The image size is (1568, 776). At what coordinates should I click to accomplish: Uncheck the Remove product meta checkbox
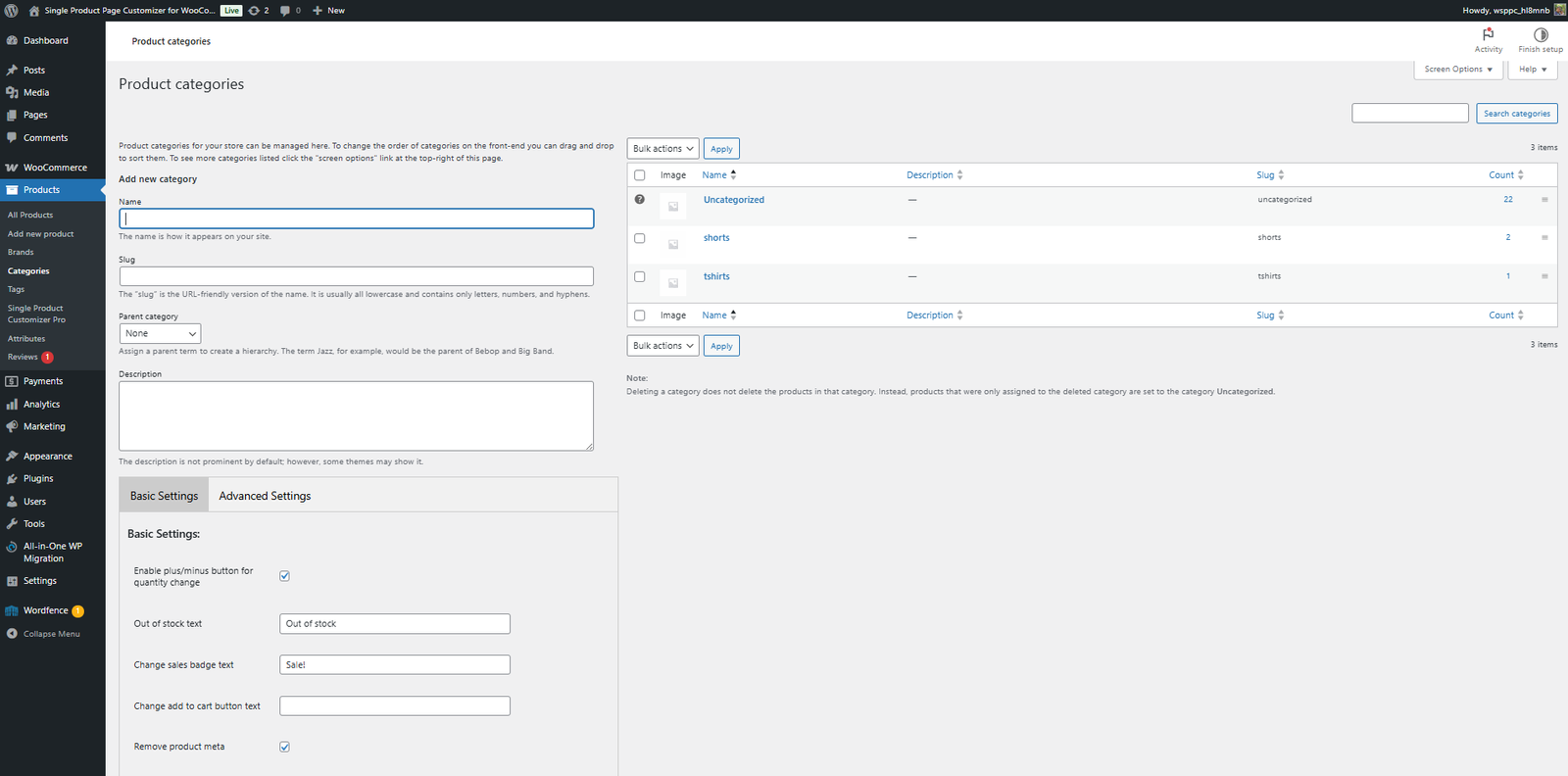coord(285,747)
